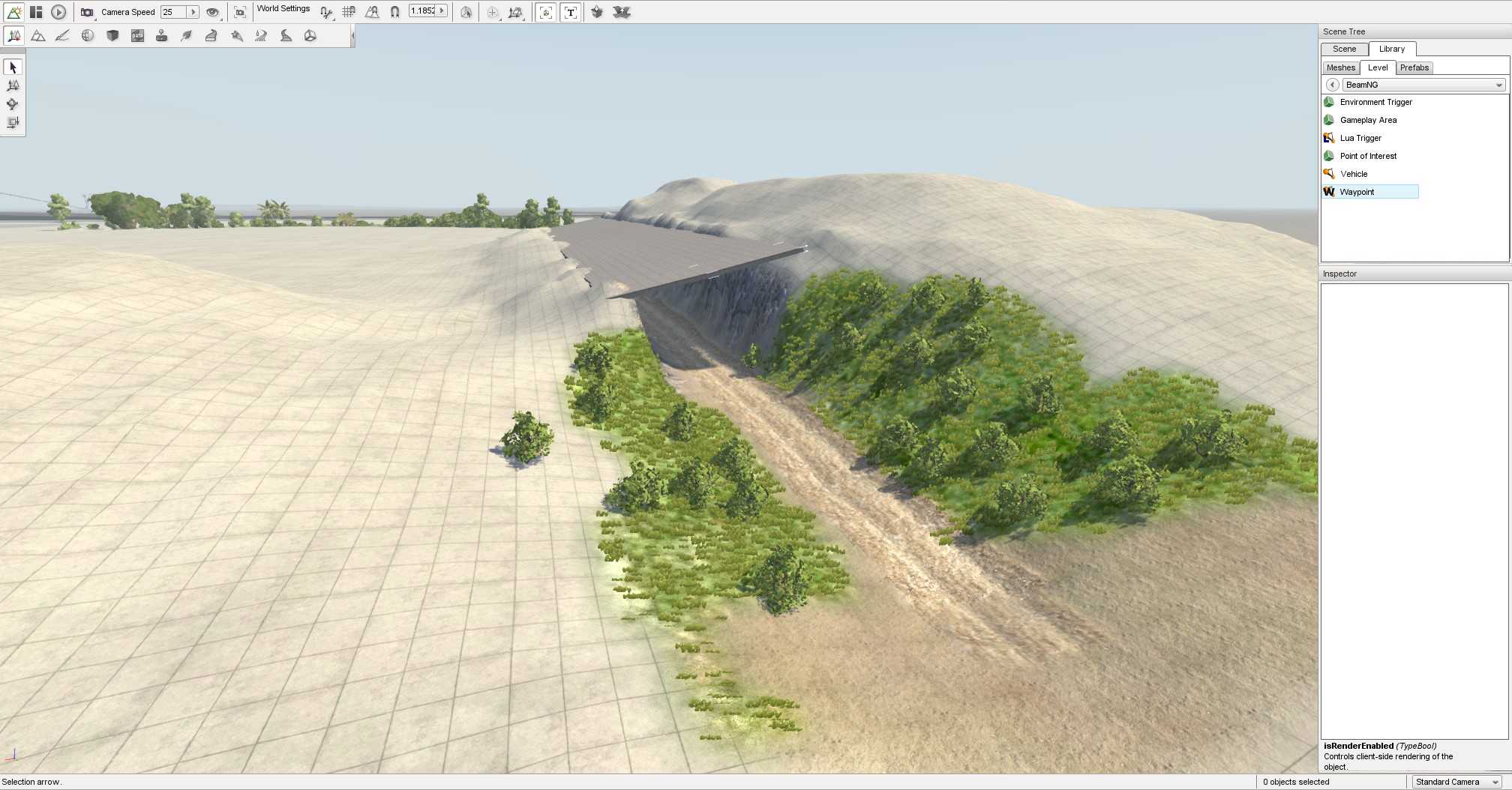
Task: Switch to the Library tab
Action: click(1392, 49)
